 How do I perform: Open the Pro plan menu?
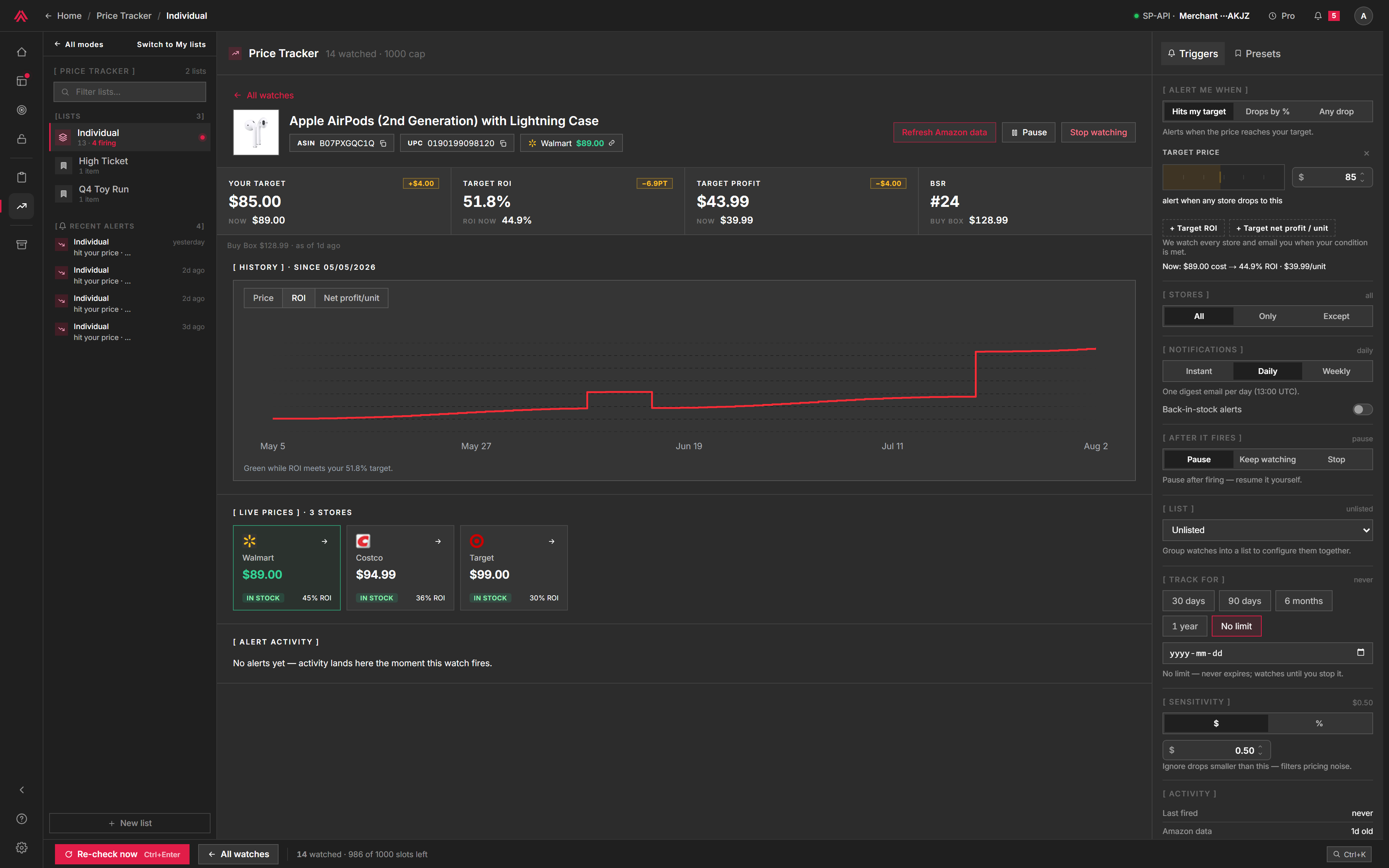point(1282,16)
